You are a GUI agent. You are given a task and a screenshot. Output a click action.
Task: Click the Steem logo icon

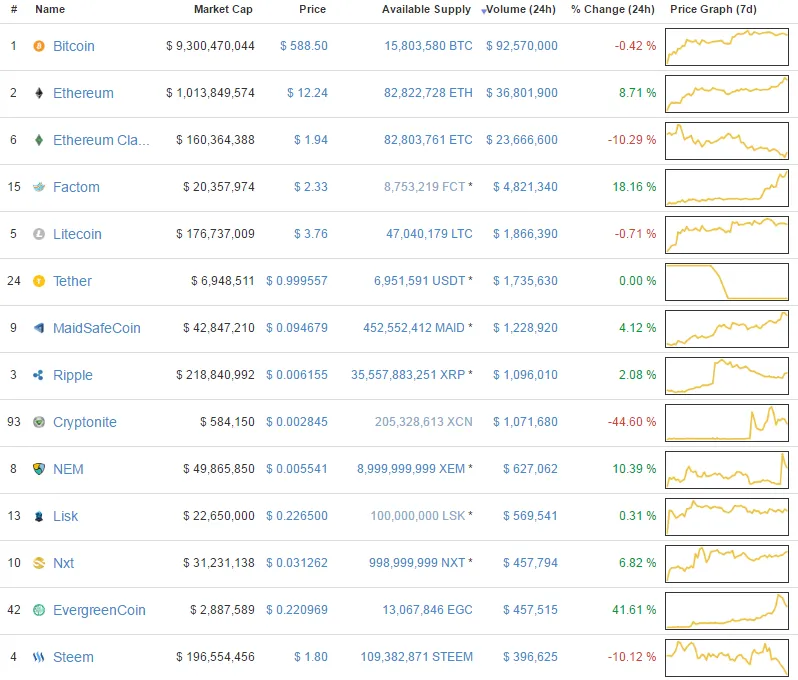tap(39, 657)
